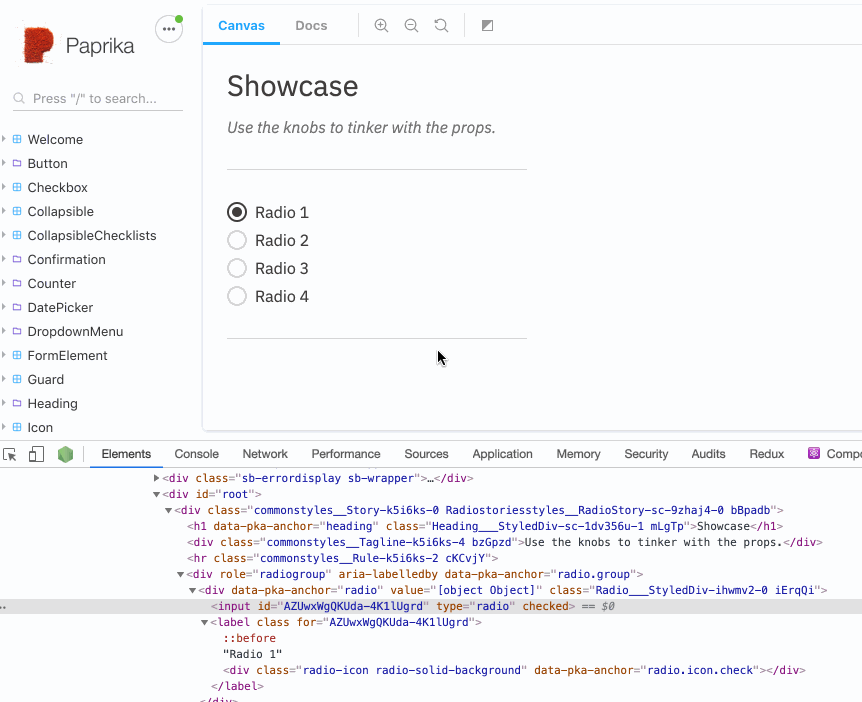Viewport: 862px width, 702px height.
Task: Select the Radio 3 option
Action: tap(237, 268)
